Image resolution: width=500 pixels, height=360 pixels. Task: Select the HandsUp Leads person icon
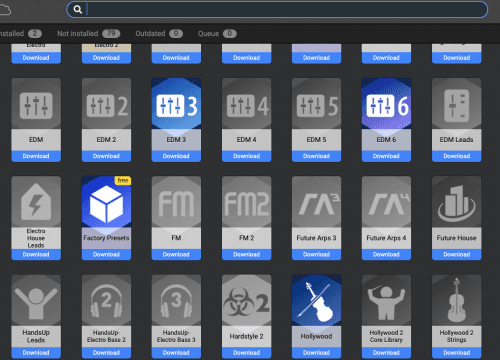tap(36, 303)
